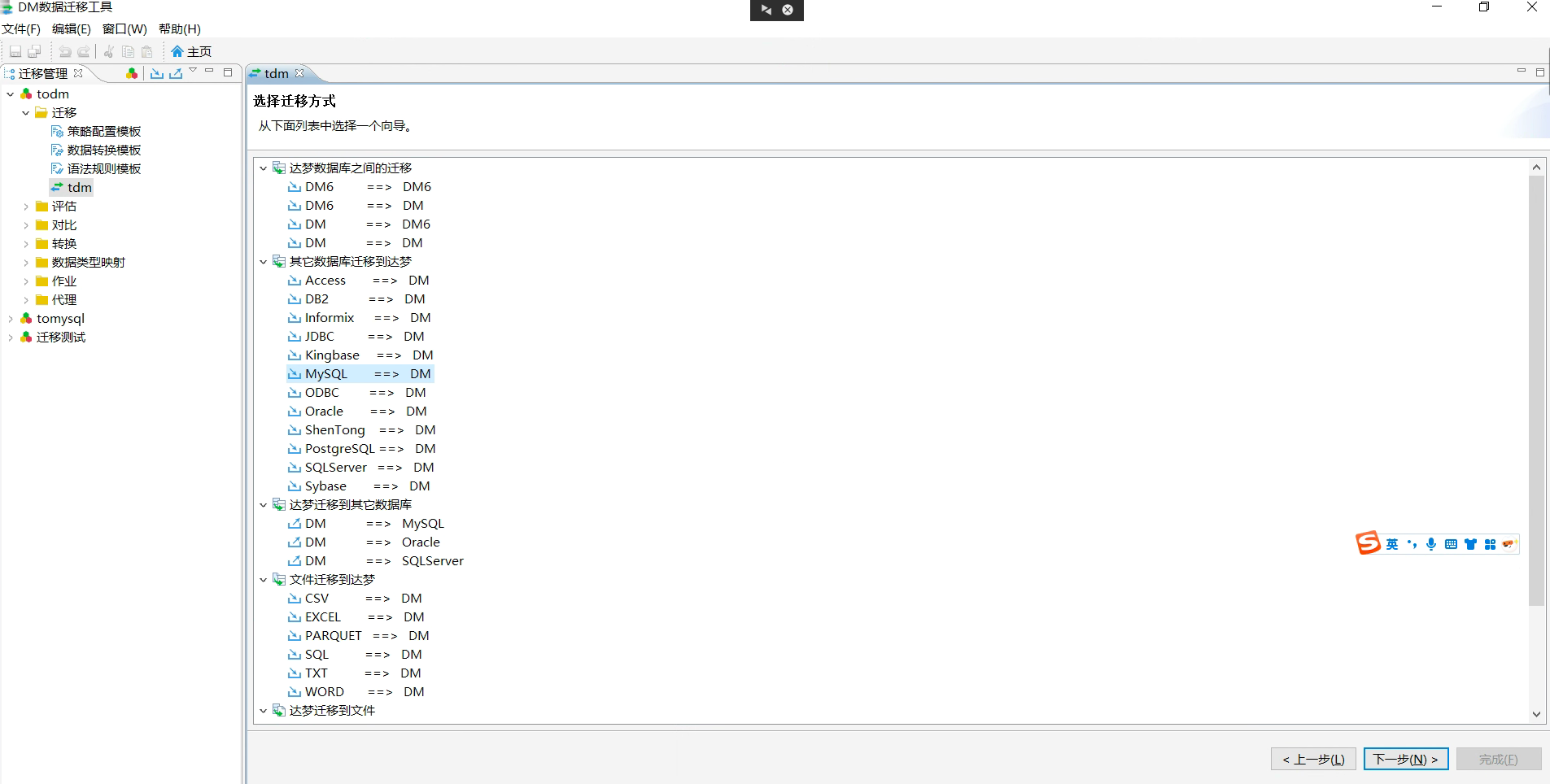Viewport: 1550px width, 784px height.
Task: Collapse the 达梦迁移到文件 group
Action: [263, 711]
